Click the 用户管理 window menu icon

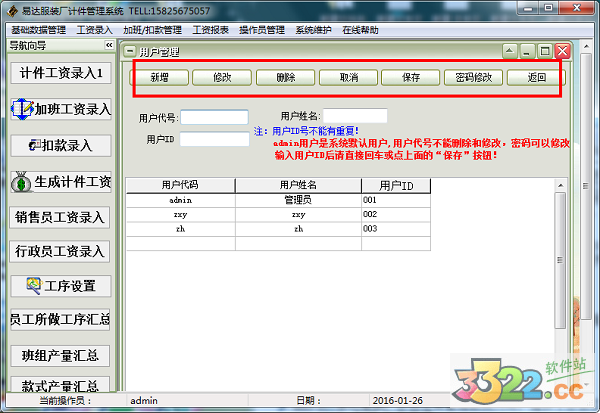[130, 51]
